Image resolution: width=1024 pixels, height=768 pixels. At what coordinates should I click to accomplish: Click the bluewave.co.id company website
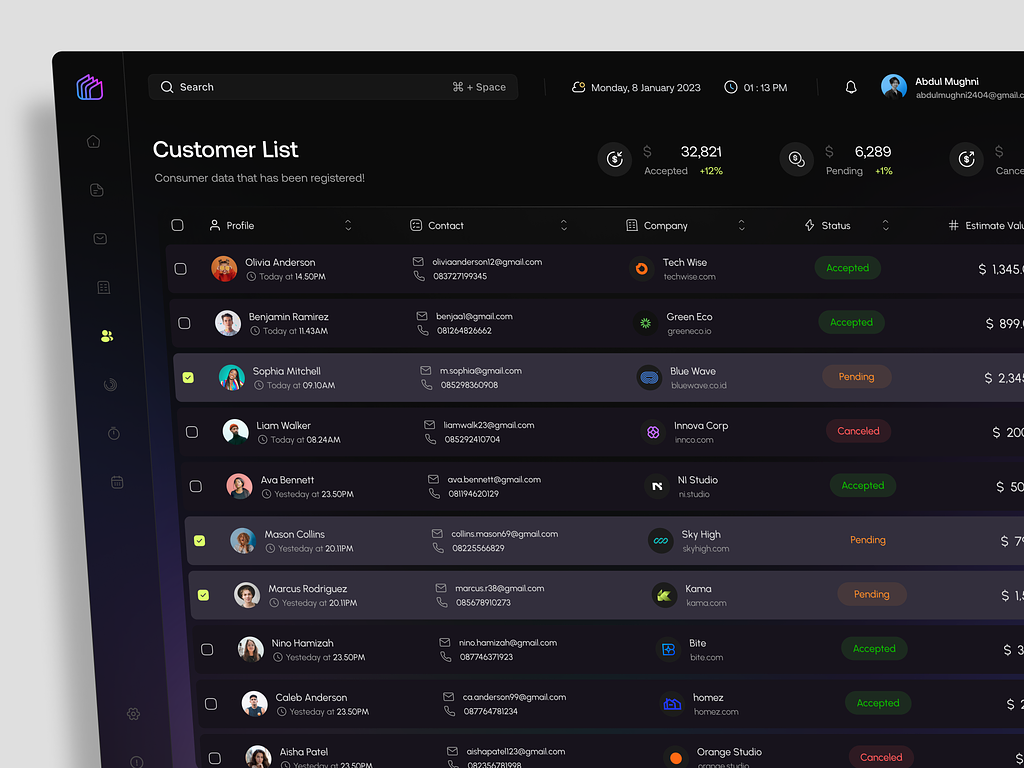click(x=699, y=385)
